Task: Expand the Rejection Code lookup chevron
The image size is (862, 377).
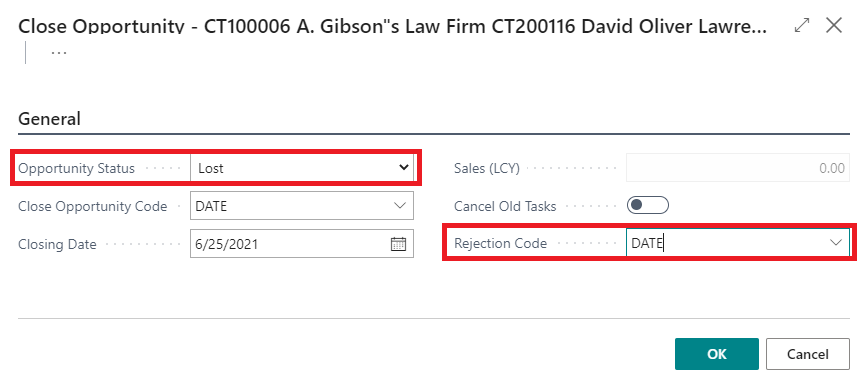Action: 836,243
